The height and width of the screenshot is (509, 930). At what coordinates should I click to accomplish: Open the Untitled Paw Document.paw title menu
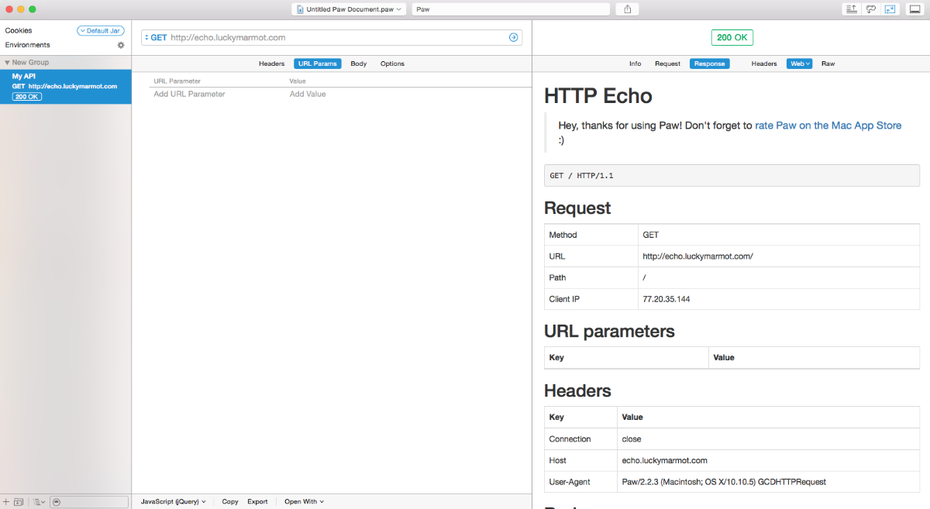click(349, 9)
